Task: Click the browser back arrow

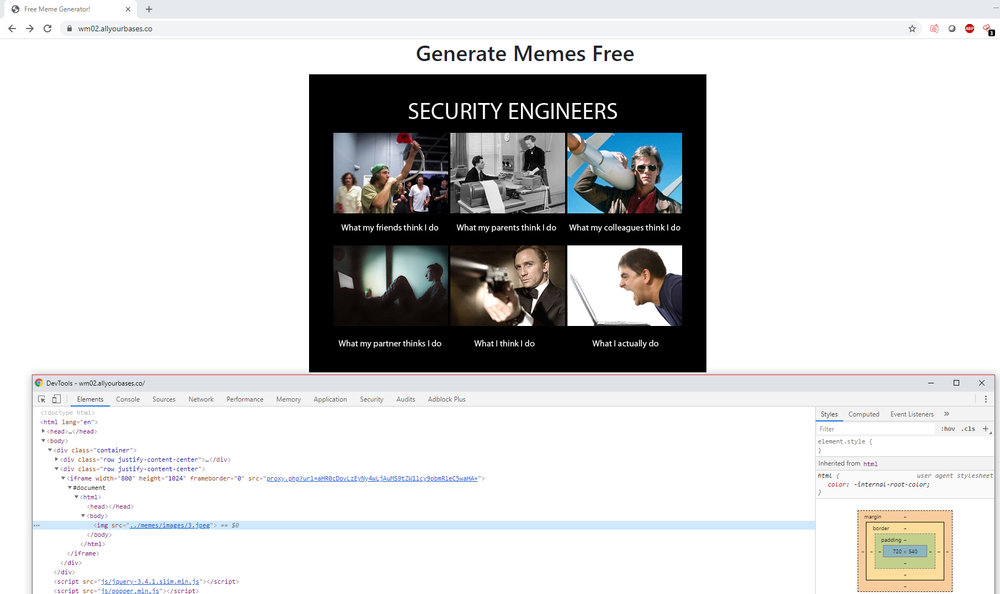Action: [11, 28]
